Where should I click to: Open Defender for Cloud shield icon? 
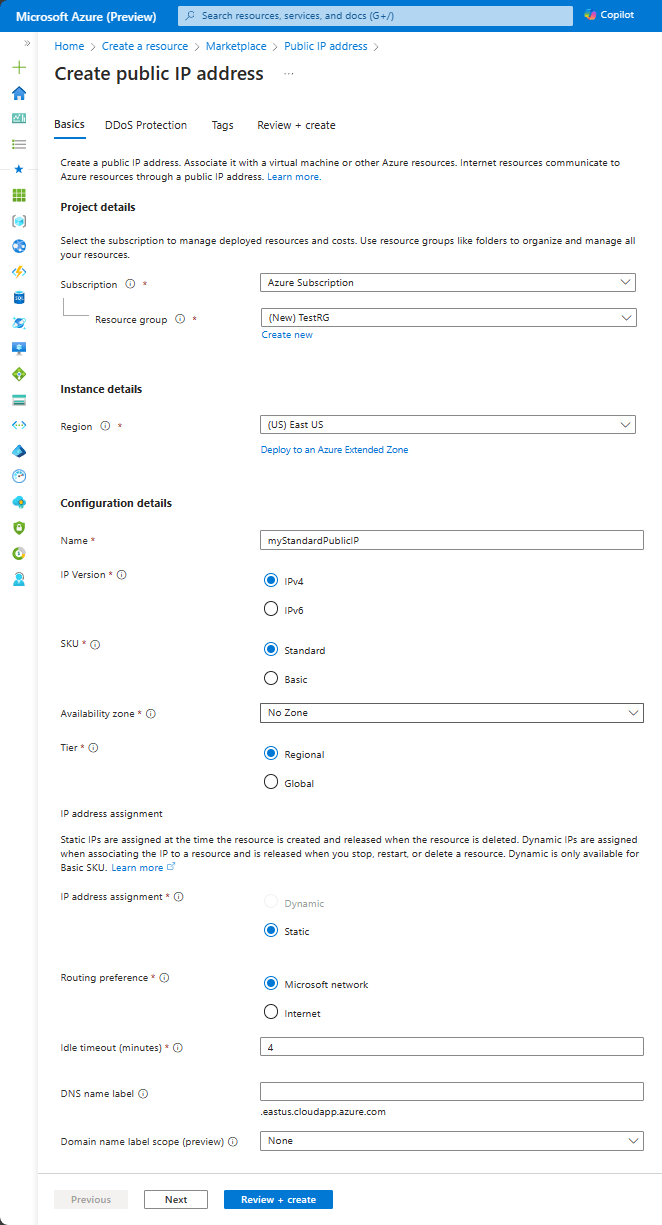[x=19, y=527]
